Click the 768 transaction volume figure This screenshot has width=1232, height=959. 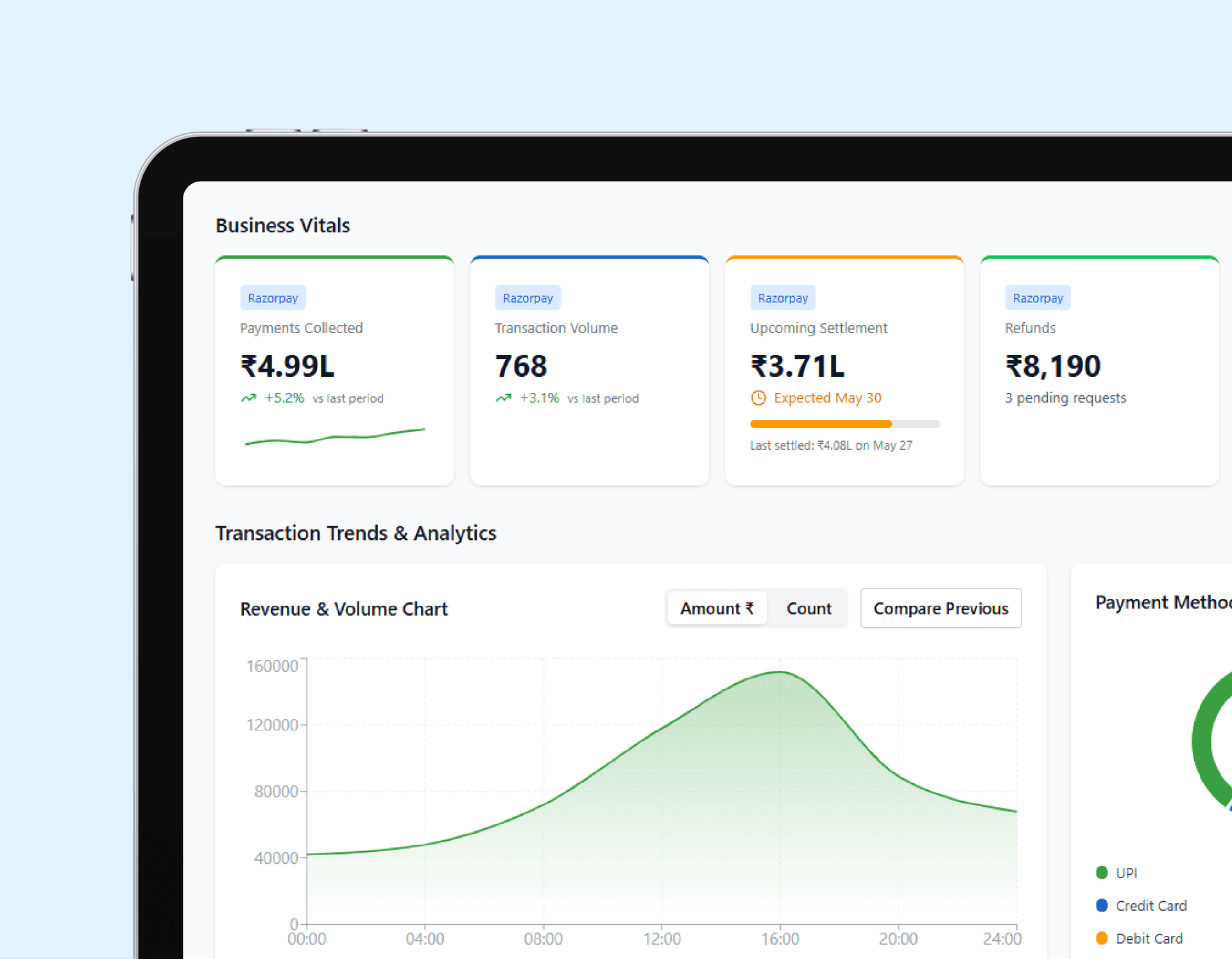(x=521, y=366)
